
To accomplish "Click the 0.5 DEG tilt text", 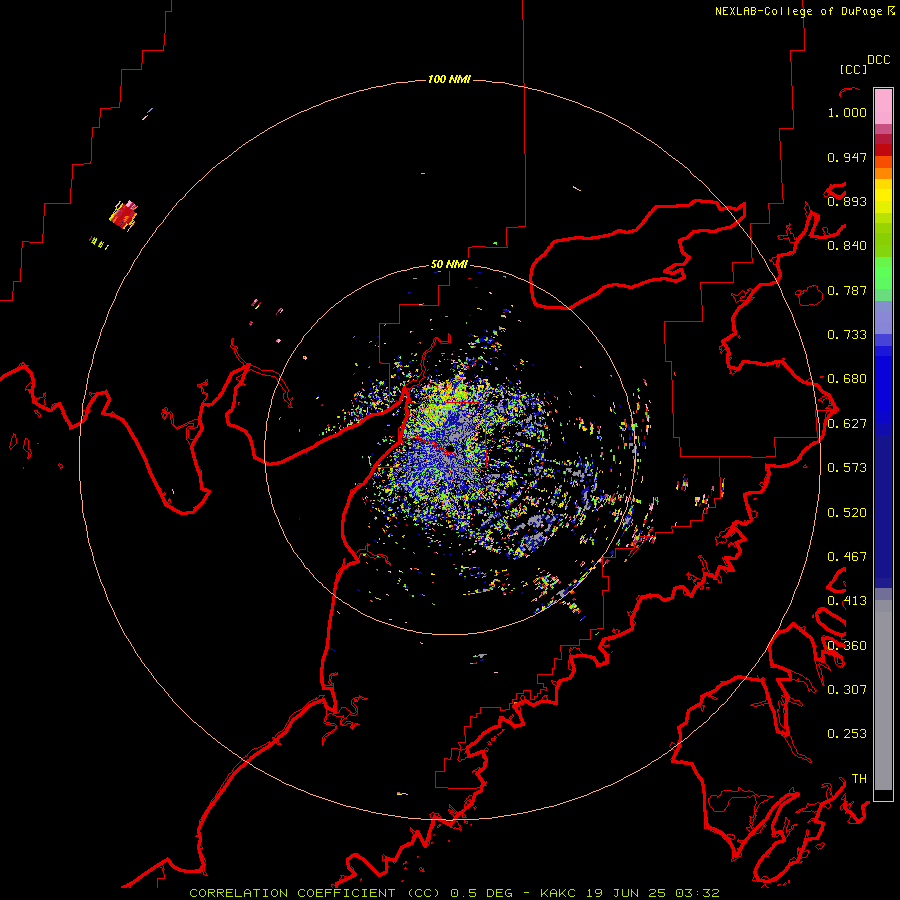I will click(x=482, y=893).
